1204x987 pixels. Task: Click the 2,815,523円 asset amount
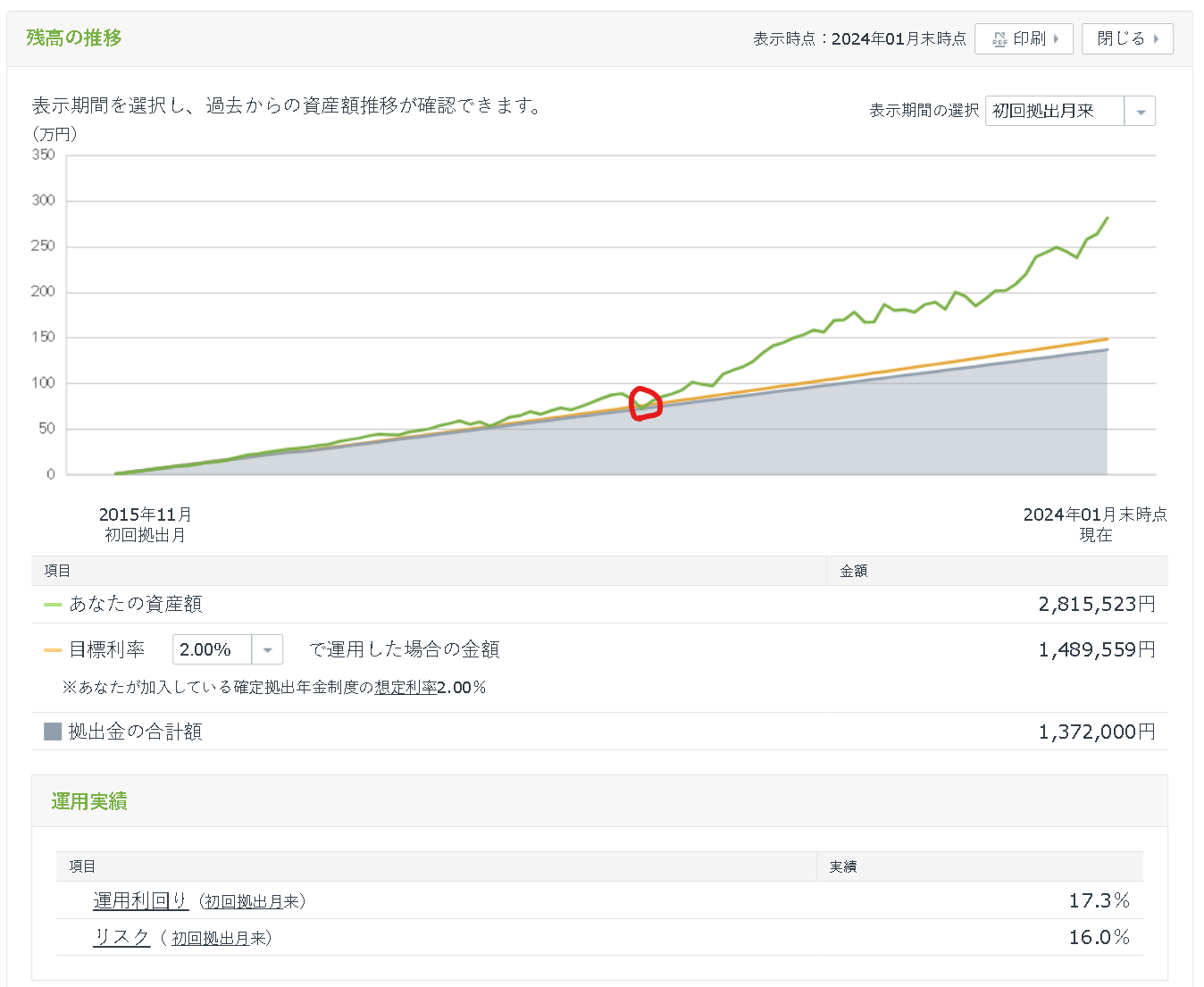tap(1097, 605)
